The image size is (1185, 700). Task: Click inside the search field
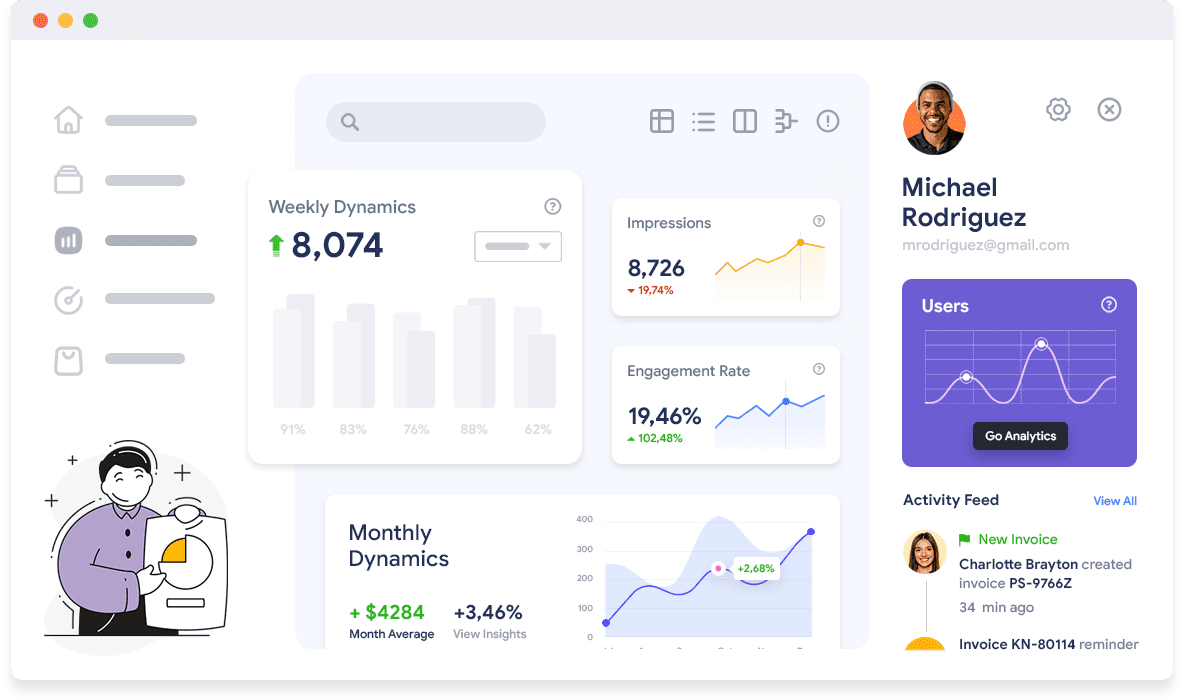coord(435,121)
